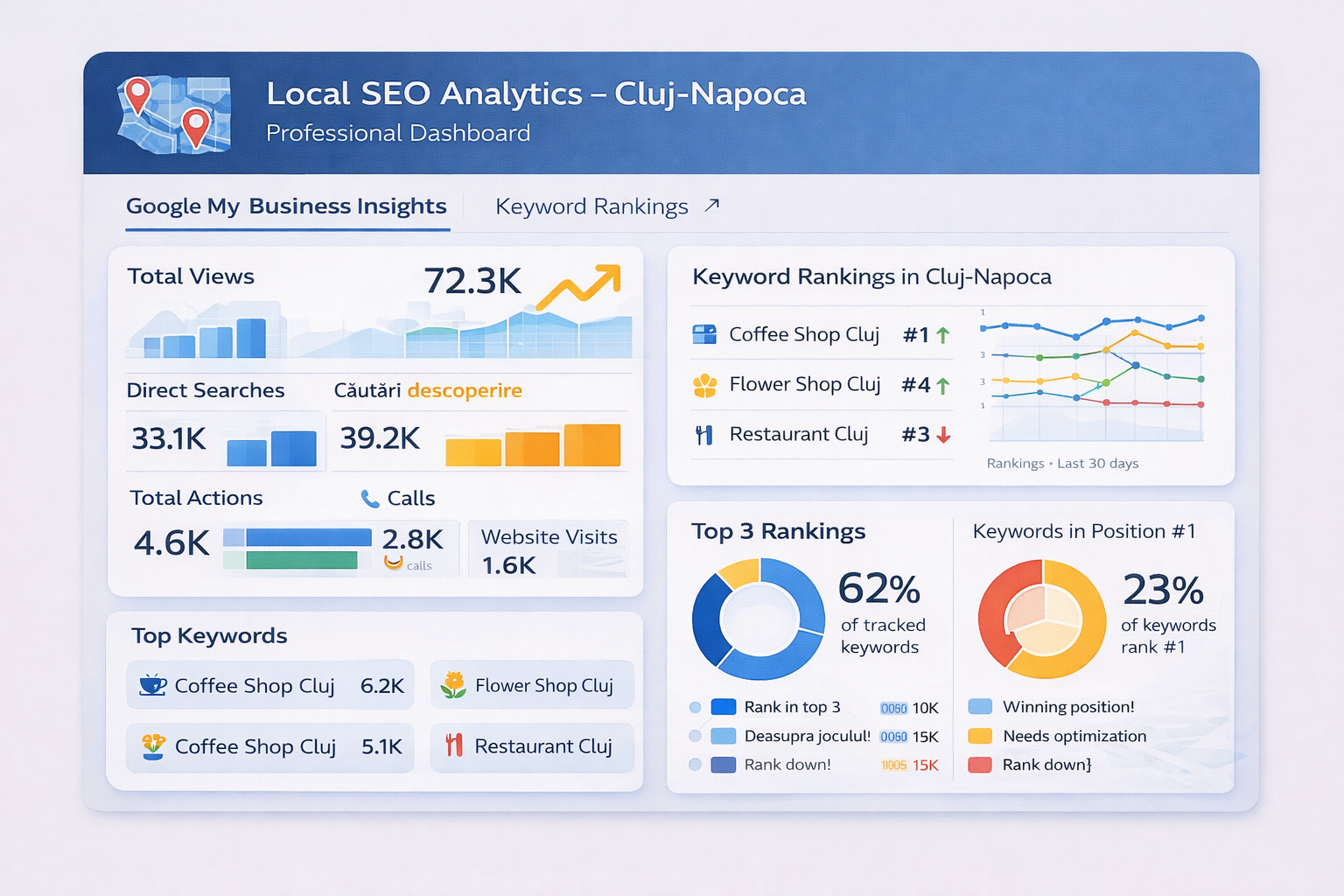
Task: Click the phone icon next to Calls
Action: (370, 499)
